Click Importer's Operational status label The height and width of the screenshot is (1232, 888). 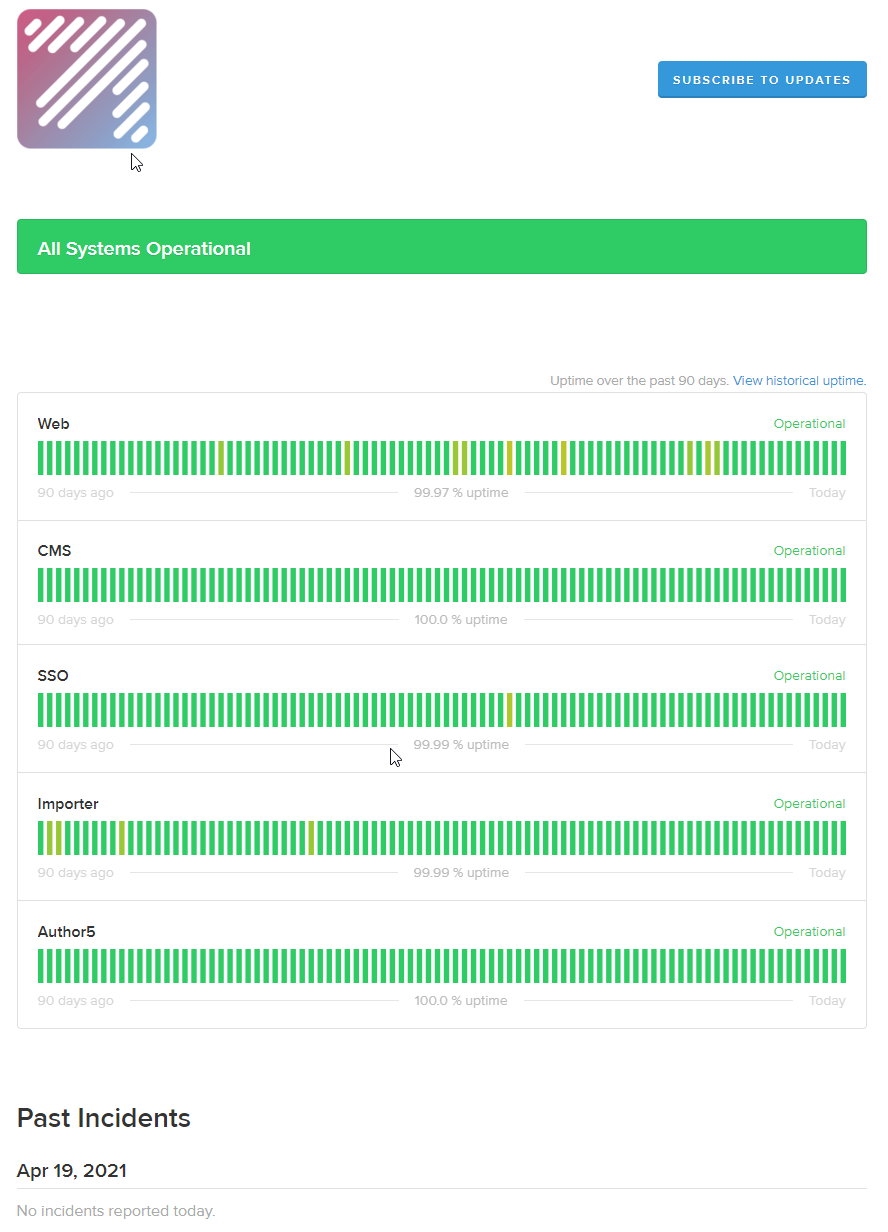[809, 803]
